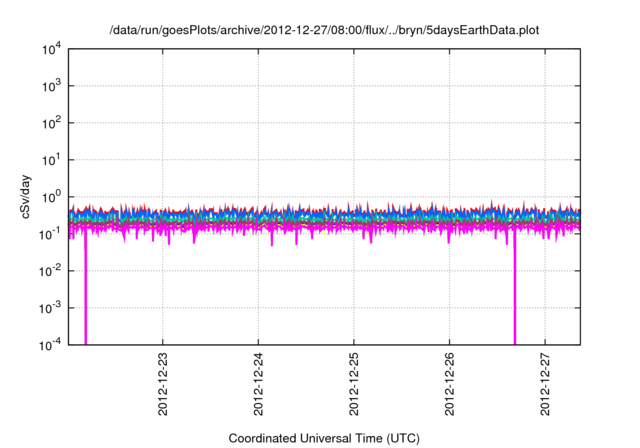Click the 10^4 y-axis tick label
This screenshot has width=640, height=448.
click(52, 49)
